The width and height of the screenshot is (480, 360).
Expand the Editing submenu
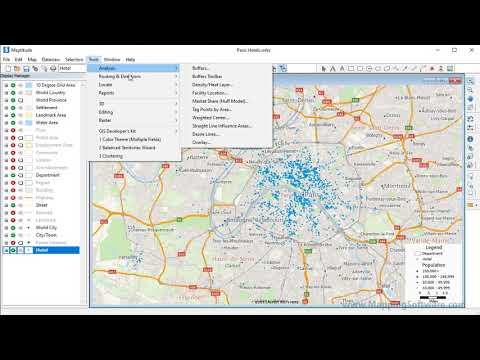[134, 112]
